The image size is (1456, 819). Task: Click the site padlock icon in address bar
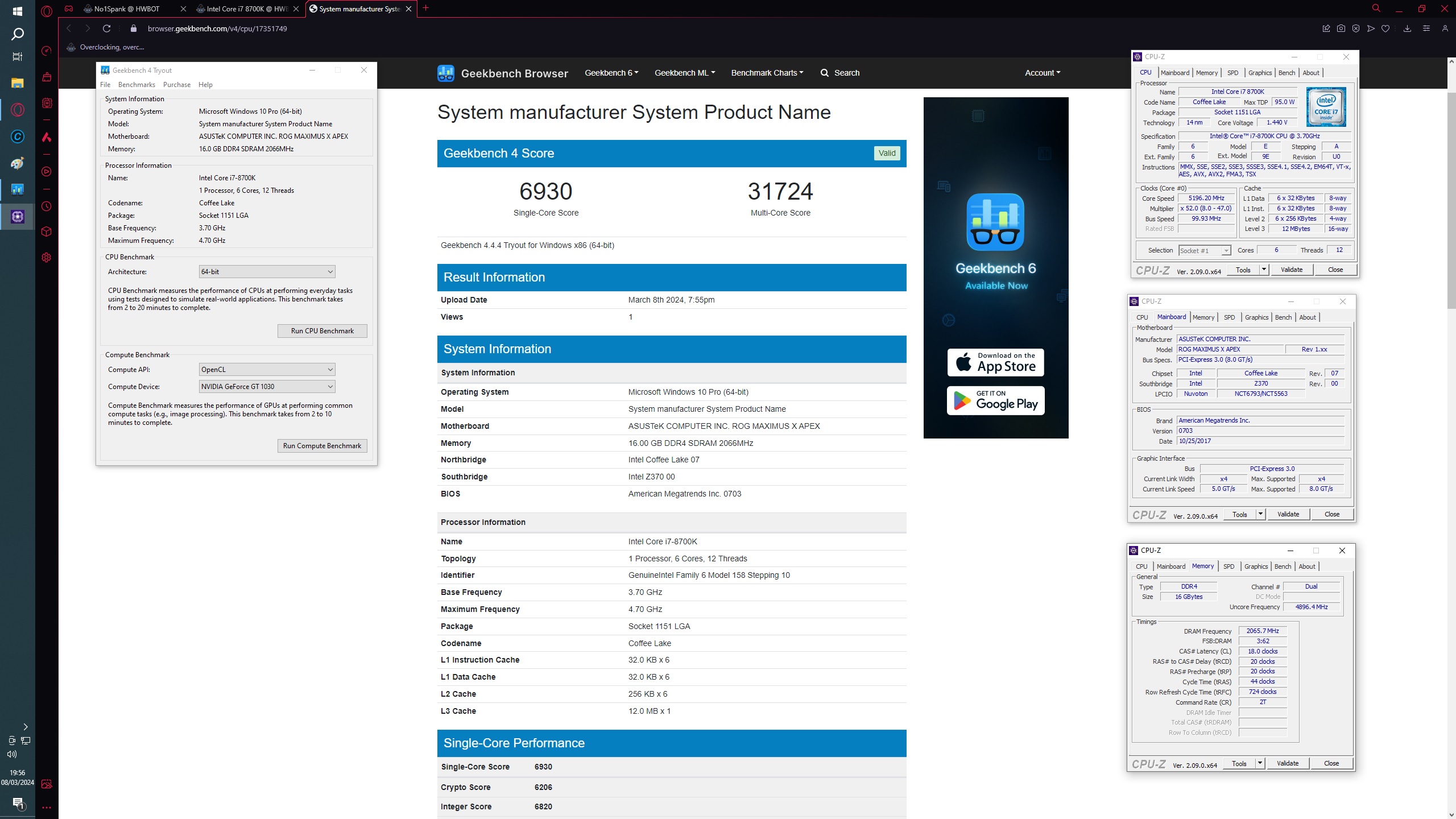[x=134, y=28]
